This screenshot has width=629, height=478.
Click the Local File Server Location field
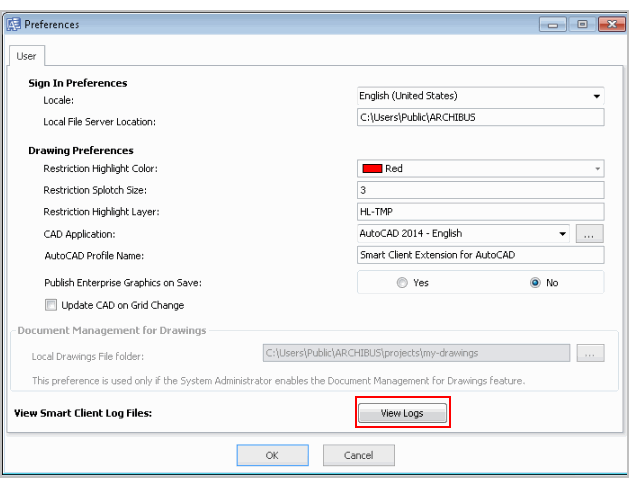480,118
